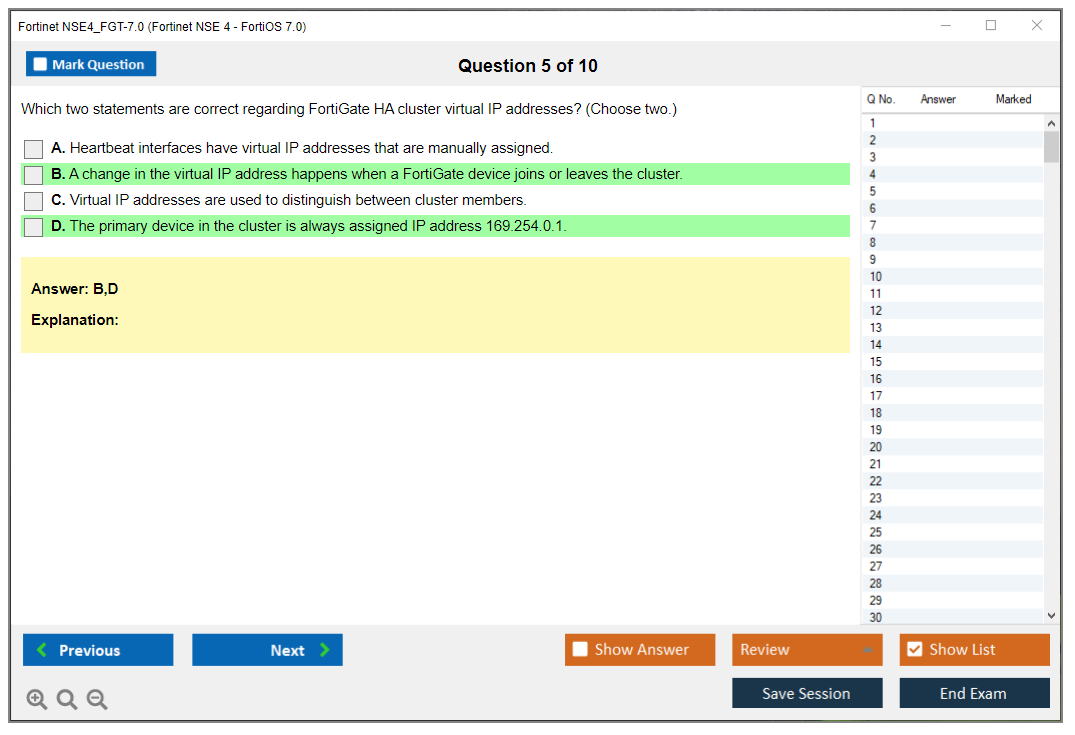
Task: Click the zoom in magnifier icon
Action: click(x=37, y=700)
